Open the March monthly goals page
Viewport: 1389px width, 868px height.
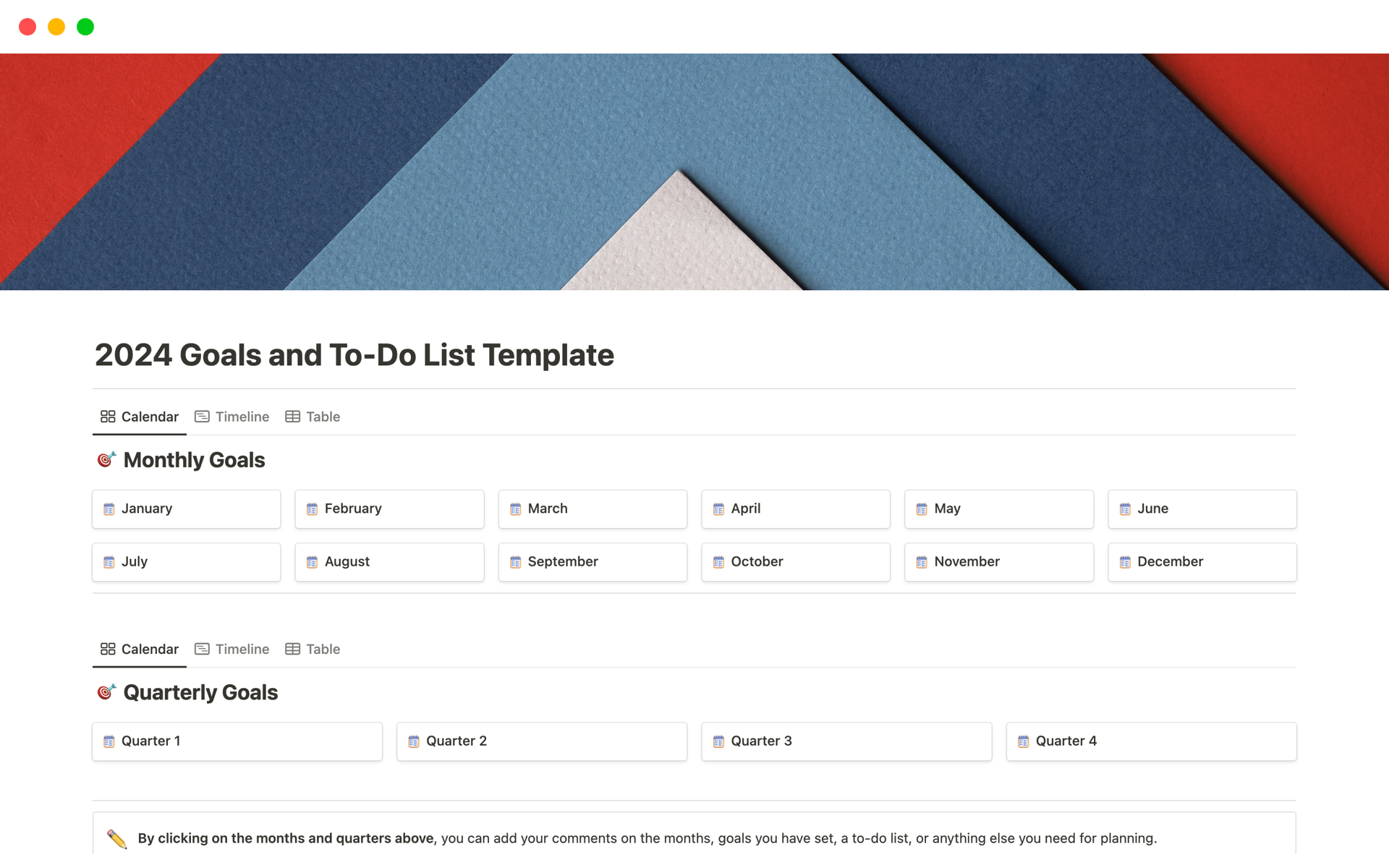(592, 509)
